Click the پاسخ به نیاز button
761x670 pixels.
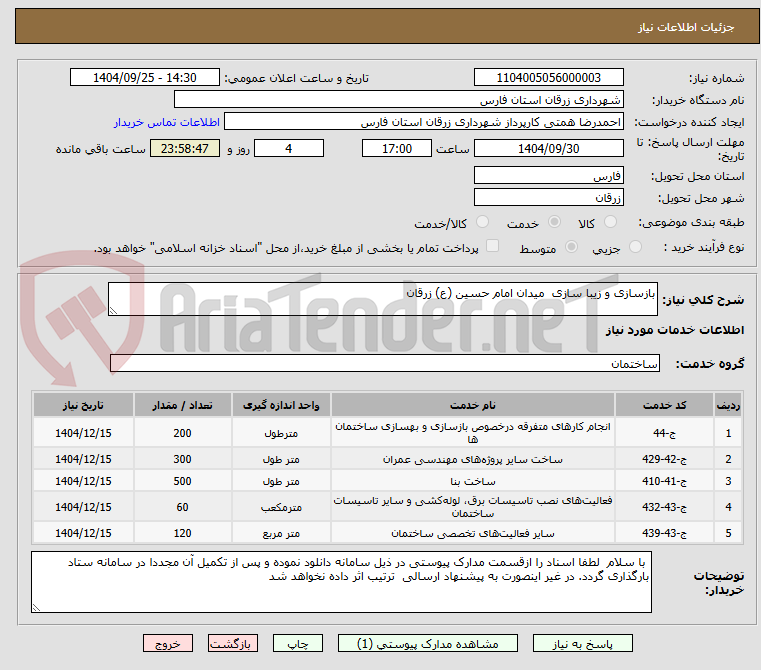[x=582, y=643]
